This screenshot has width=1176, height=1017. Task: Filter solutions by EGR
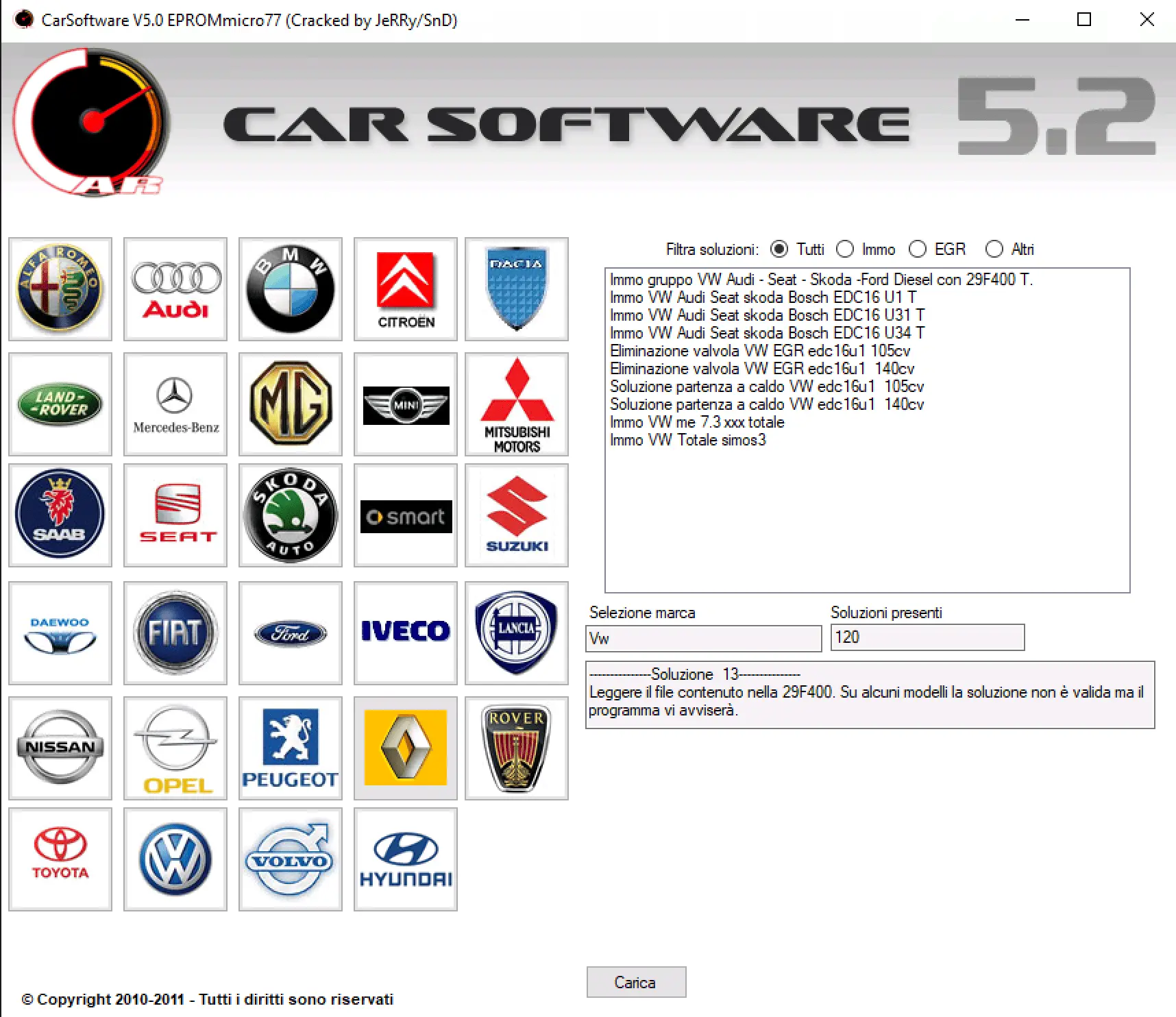click(918, 249)
